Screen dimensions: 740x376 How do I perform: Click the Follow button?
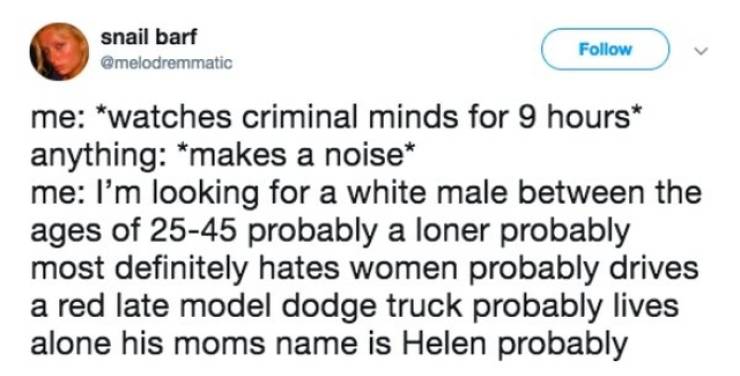(605, 49)
